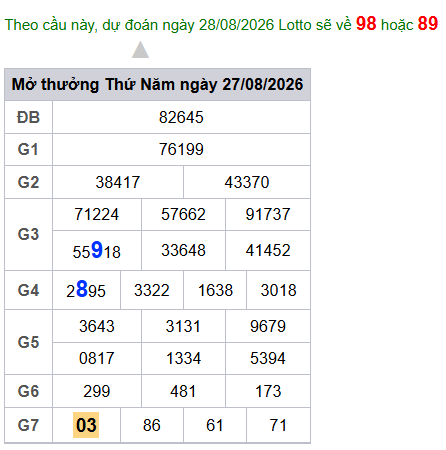Select G5 number 1334
Viewport: 446px width, 450px height.
(x=183, y=358)
